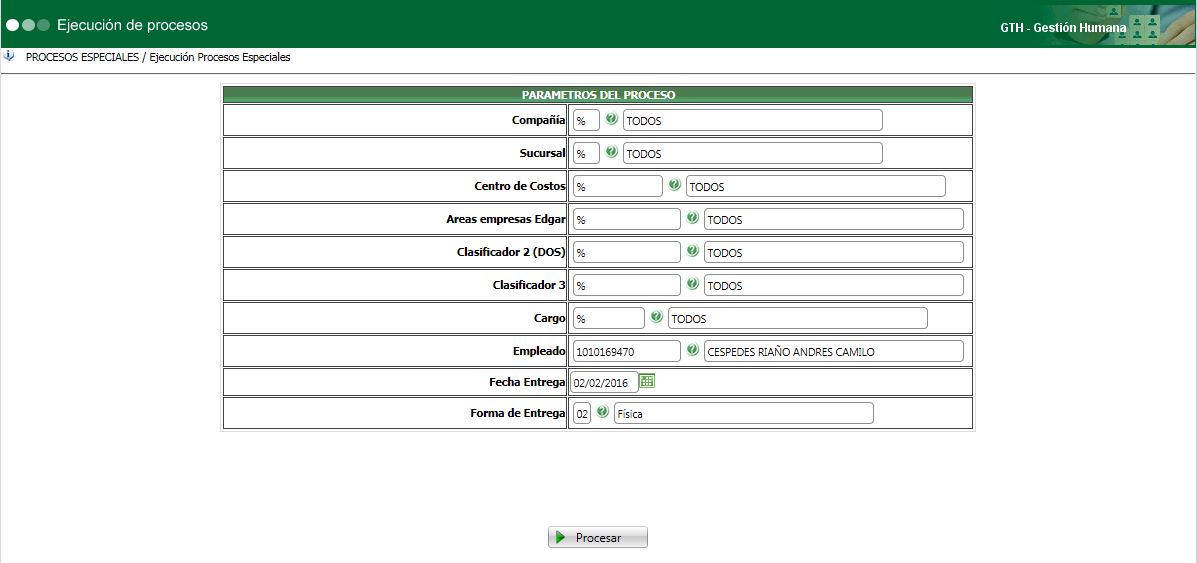Open lookup icon for Areas empresas Edgar
The width and height of the screenshot is (1197, 563).
(692, 218)
